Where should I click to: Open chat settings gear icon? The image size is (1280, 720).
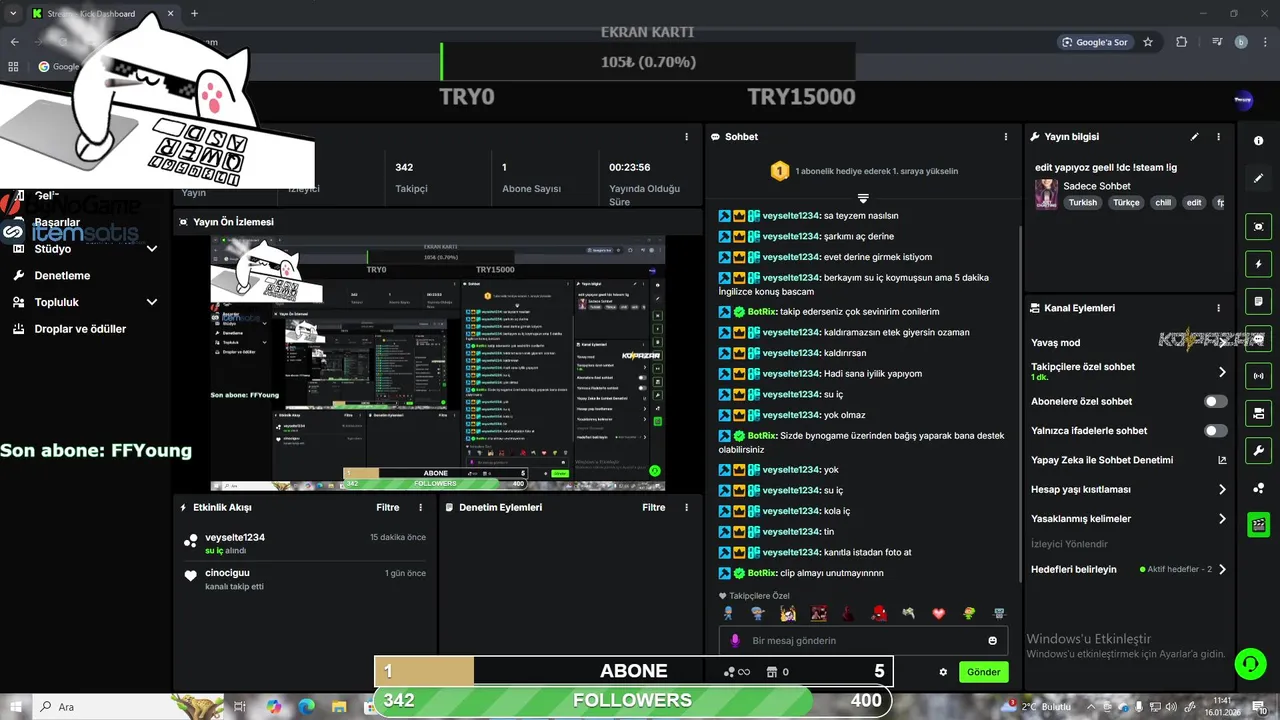coord(943,672)
